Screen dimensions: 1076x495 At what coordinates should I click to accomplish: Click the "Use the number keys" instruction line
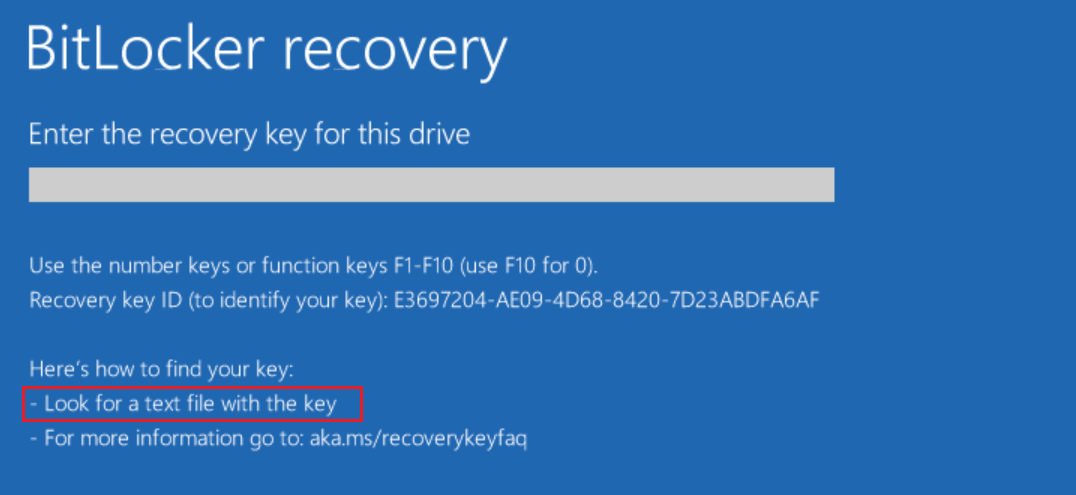click(312, 266)
